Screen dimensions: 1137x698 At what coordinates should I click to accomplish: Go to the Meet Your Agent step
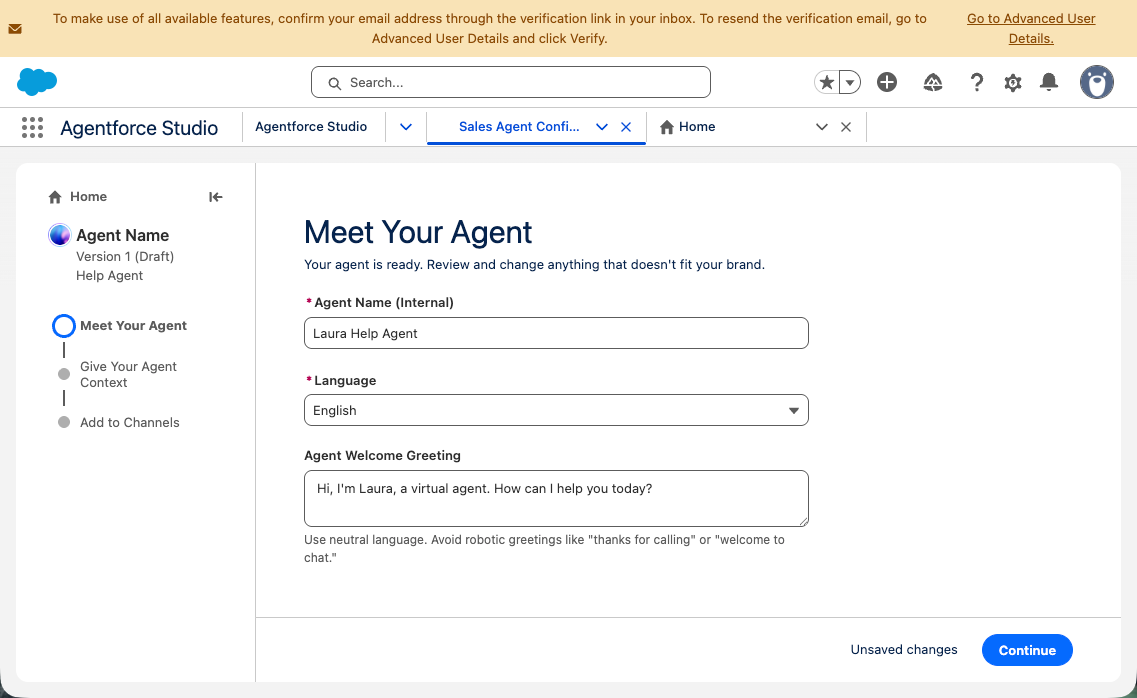(x=133, y=325)
